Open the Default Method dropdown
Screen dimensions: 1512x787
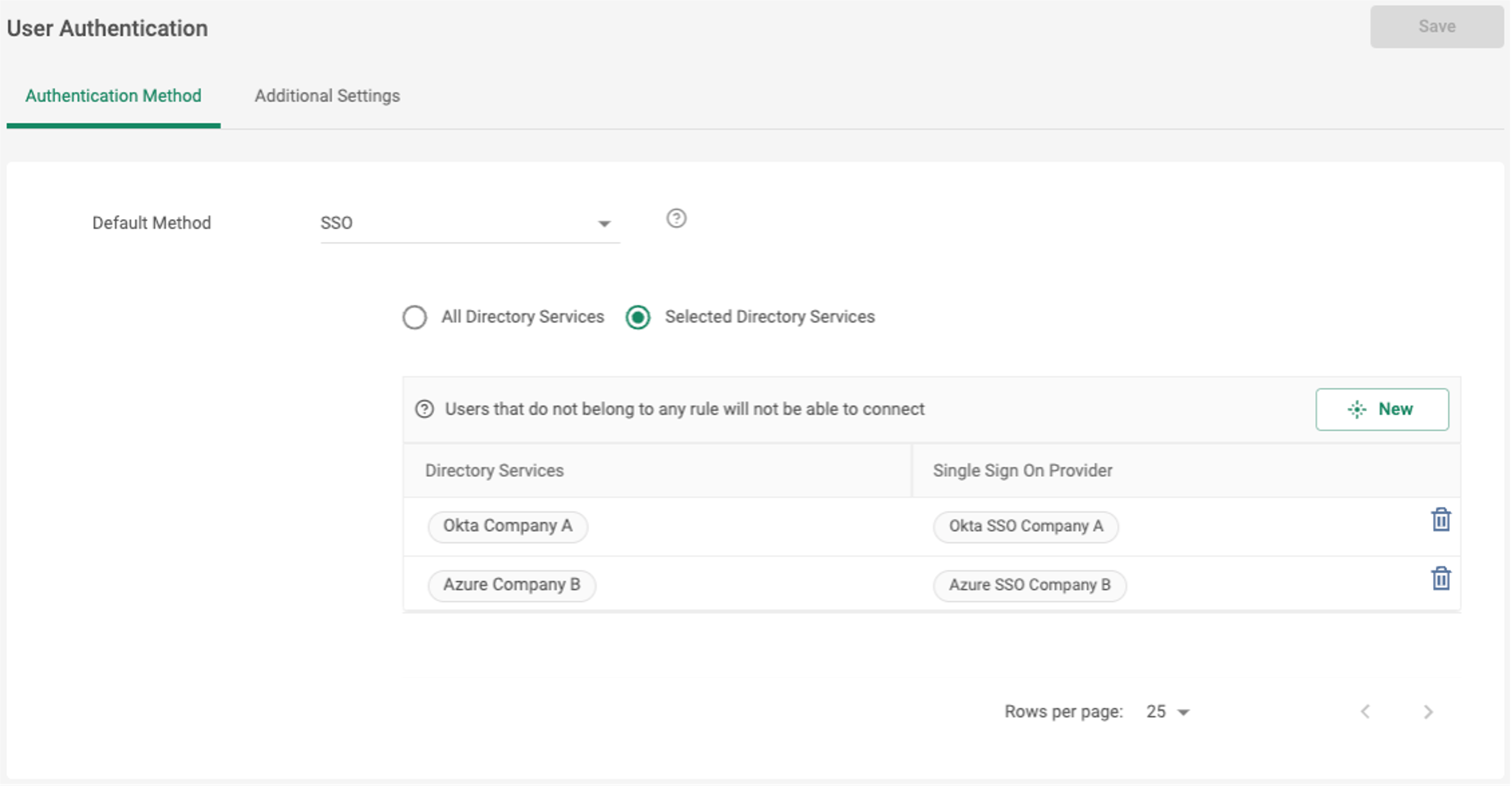click(x=470, y=223)
